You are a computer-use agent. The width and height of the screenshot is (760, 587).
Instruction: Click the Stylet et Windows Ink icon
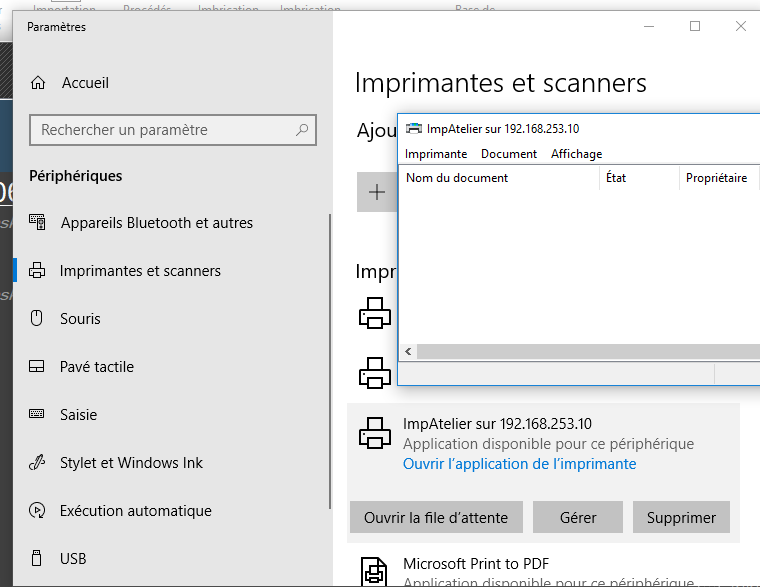click(38, 462)
